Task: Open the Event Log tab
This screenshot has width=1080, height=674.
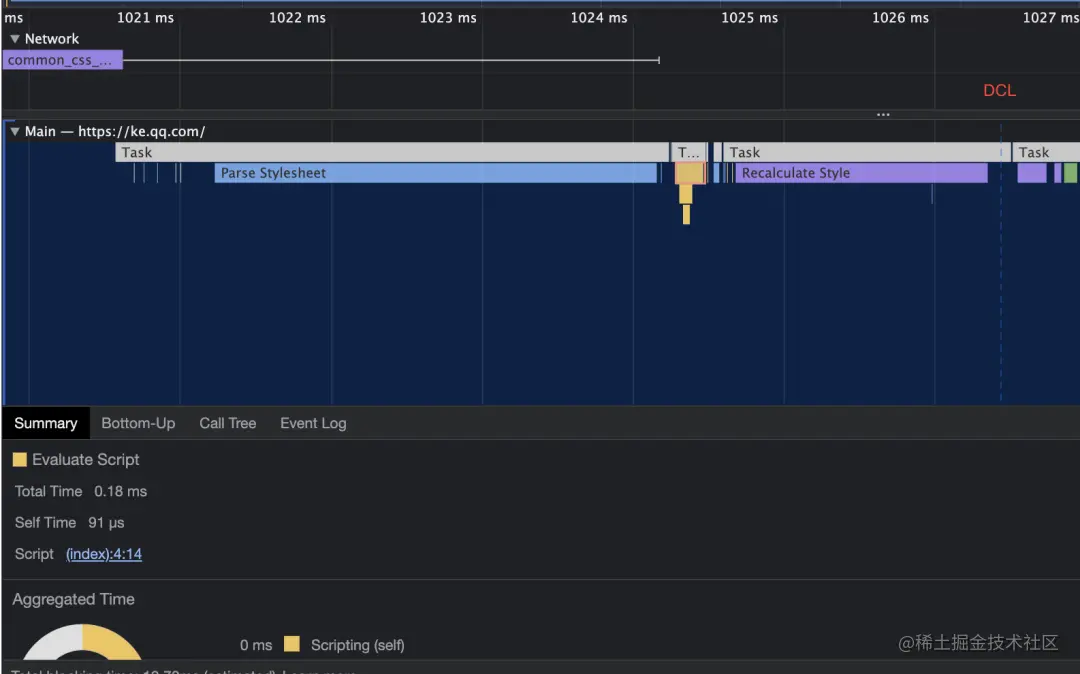Action: 313,423
